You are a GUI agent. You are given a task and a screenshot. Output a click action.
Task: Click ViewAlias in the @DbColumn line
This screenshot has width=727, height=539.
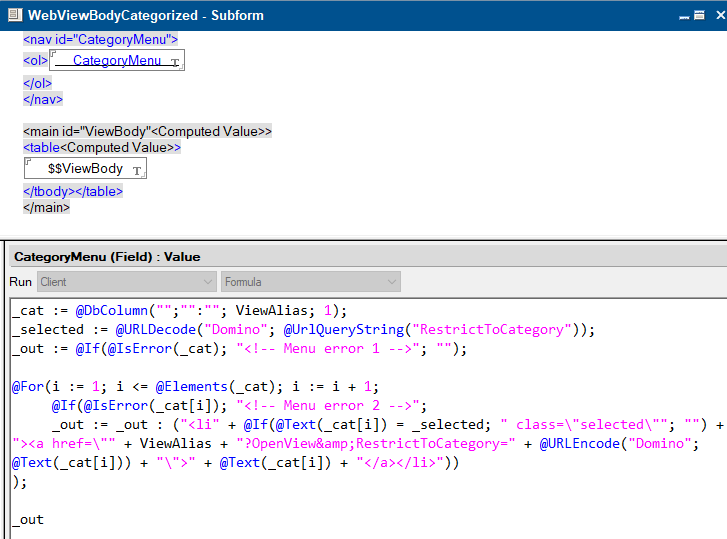click(x=271, y=311)
